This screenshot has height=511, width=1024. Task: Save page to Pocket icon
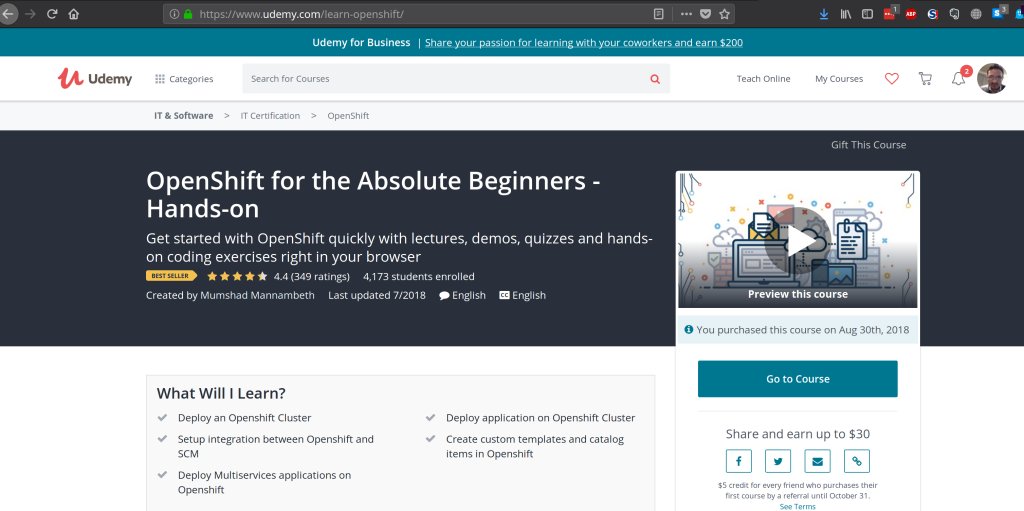point(705,14)
